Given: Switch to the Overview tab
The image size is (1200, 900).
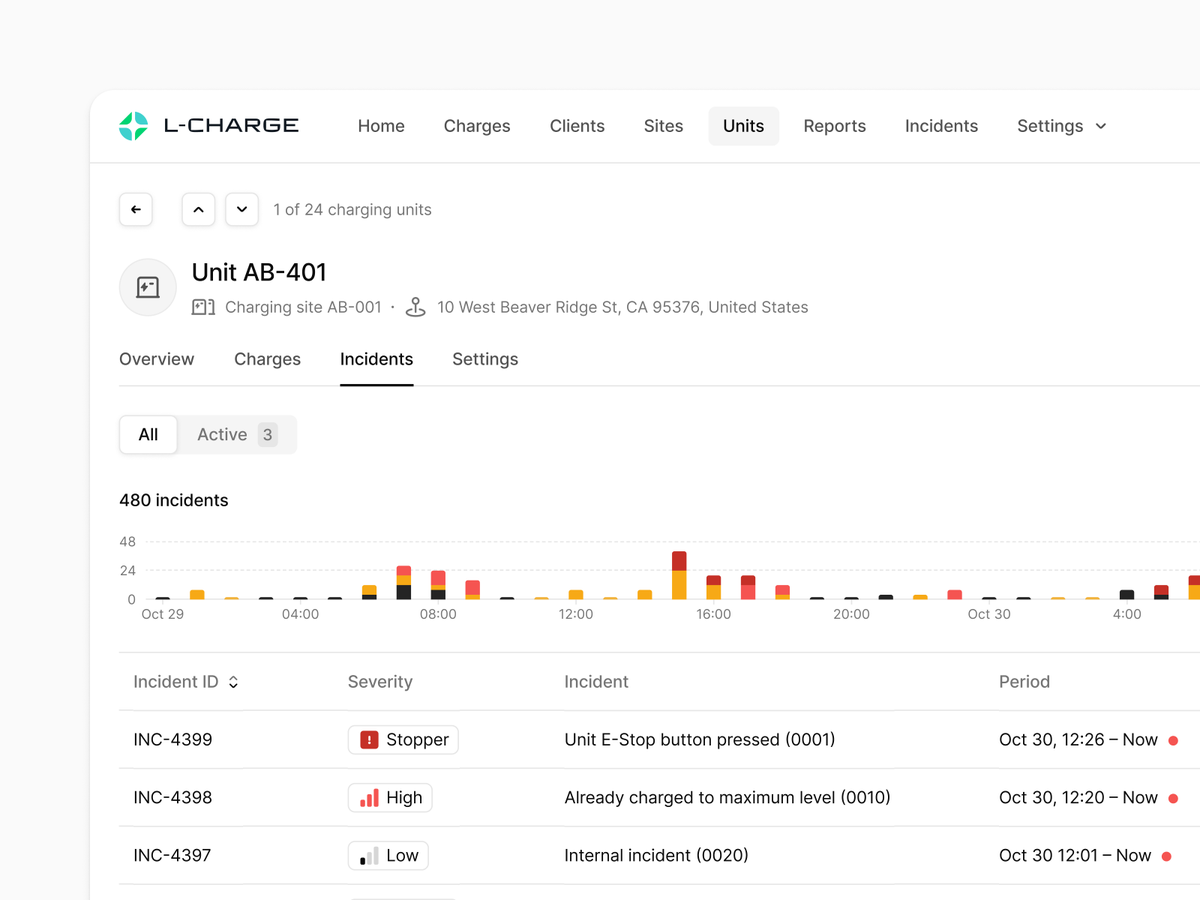Looking at the screenshot, I should [x=157, y=359].
